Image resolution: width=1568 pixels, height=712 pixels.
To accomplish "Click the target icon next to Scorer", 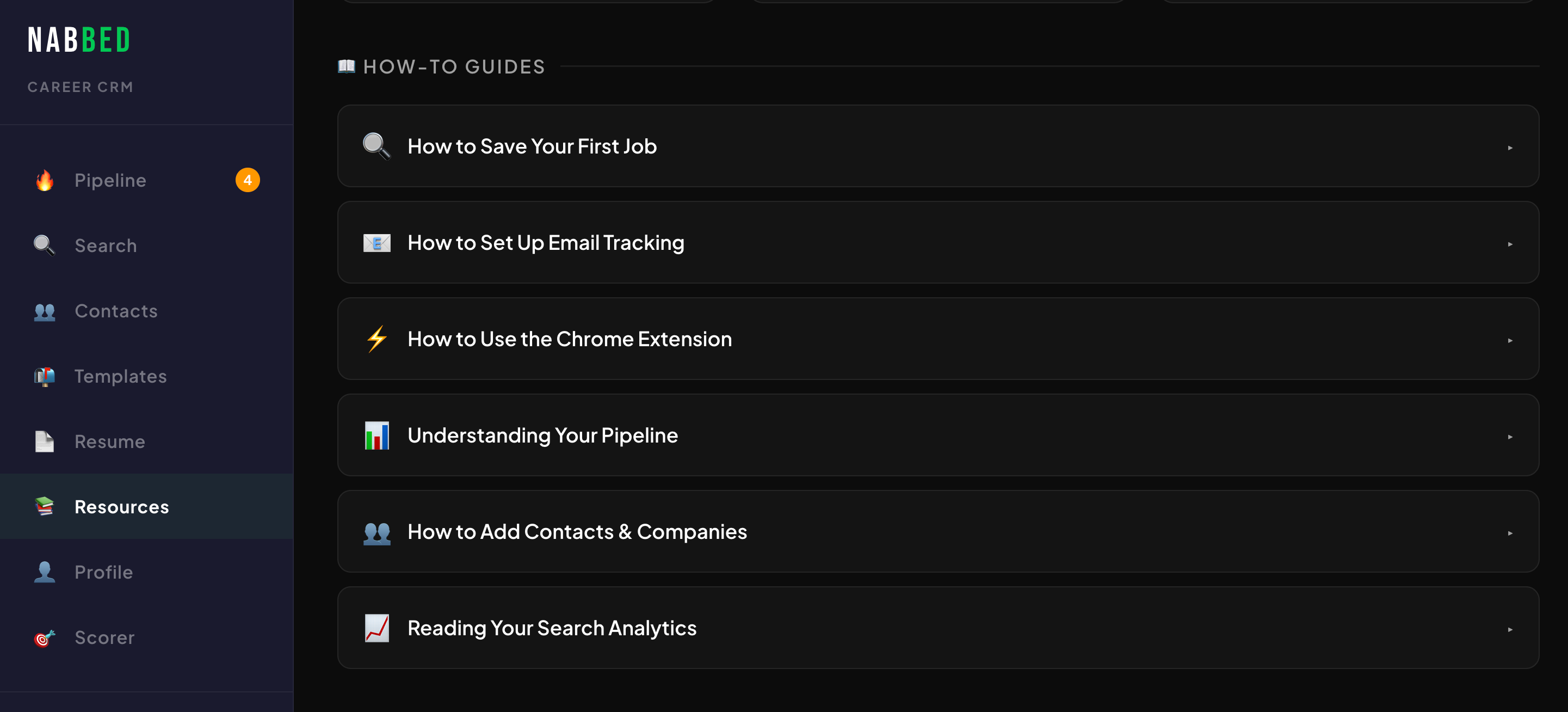I will coord(45,637).
